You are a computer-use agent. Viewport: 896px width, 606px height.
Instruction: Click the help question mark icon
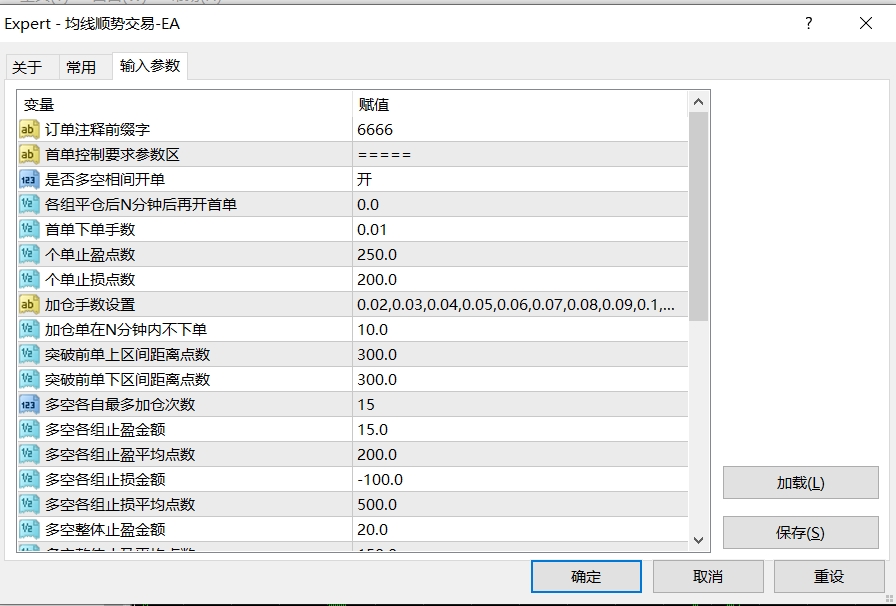807,23
